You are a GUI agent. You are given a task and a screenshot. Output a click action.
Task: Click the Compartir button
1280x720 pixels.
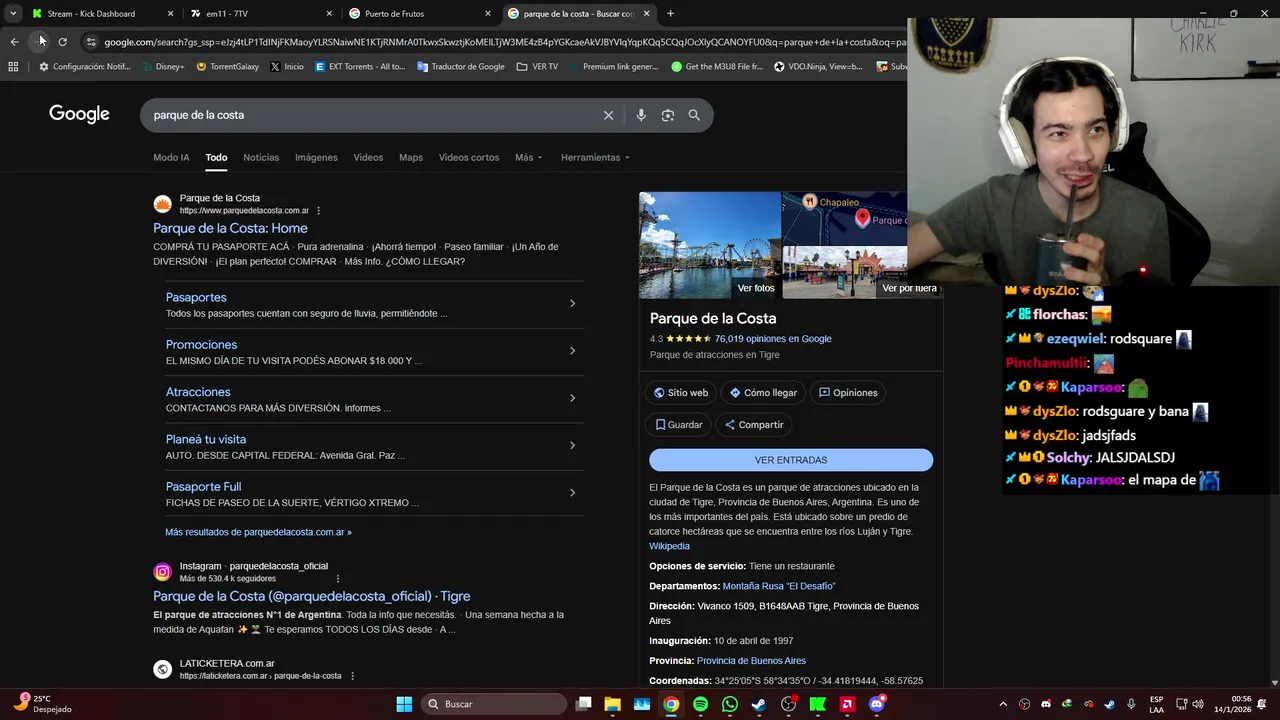(754, 425)
